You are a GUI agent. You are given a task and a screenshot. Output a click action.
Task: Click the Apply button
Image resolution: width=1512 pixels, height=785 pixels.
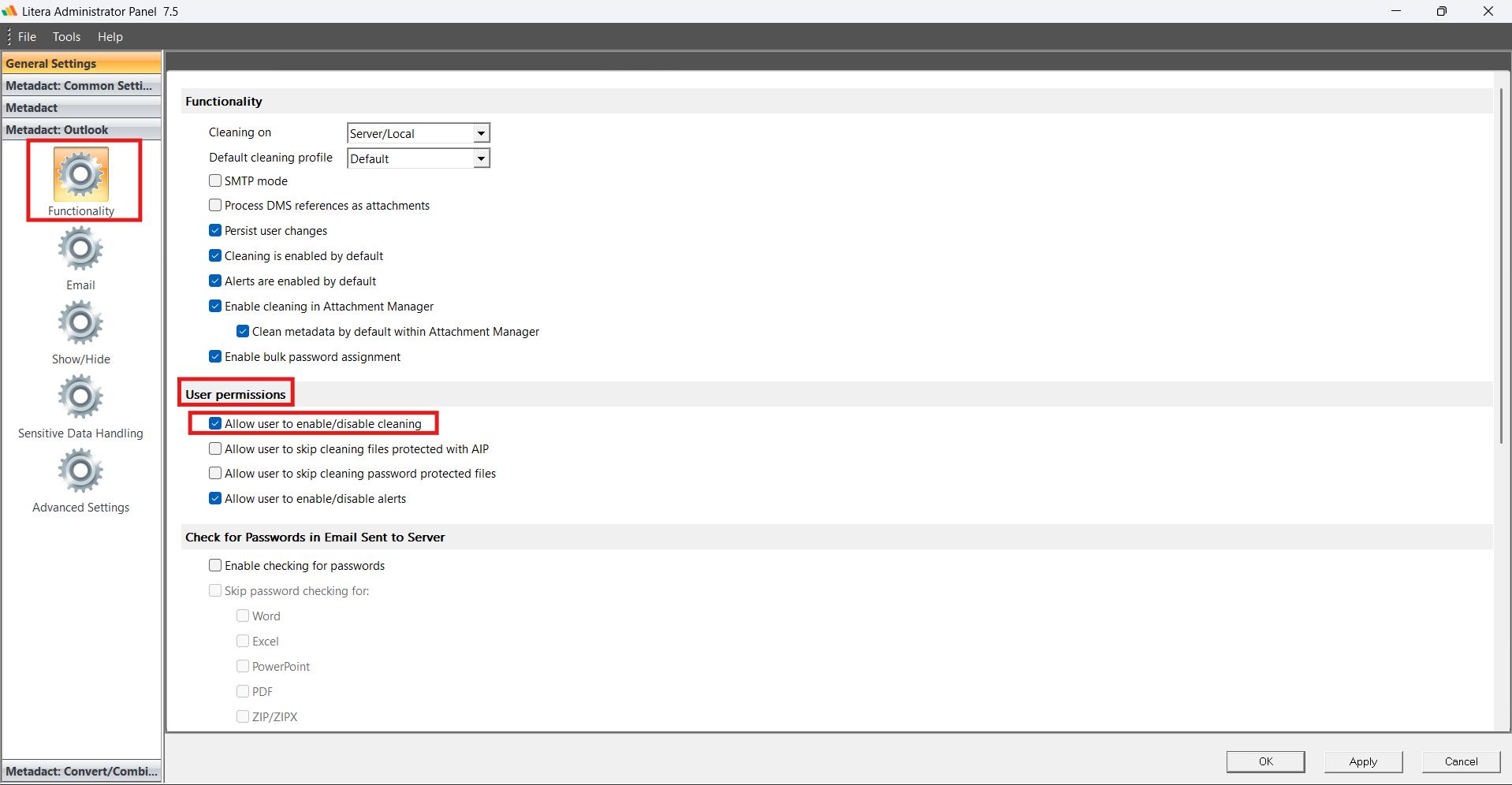1363,761
